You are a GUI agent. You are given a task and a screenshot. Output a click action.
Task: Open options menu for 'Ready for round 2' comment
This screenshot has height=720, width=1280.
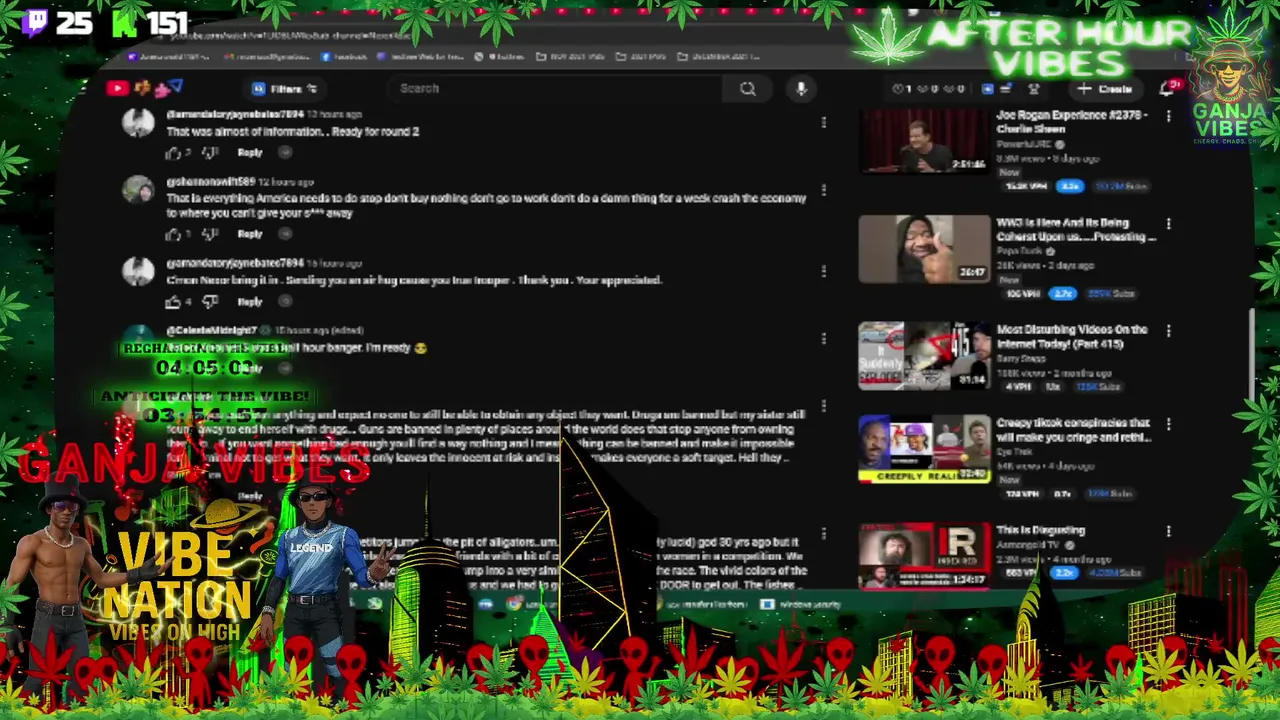click(x=823, y=122)
